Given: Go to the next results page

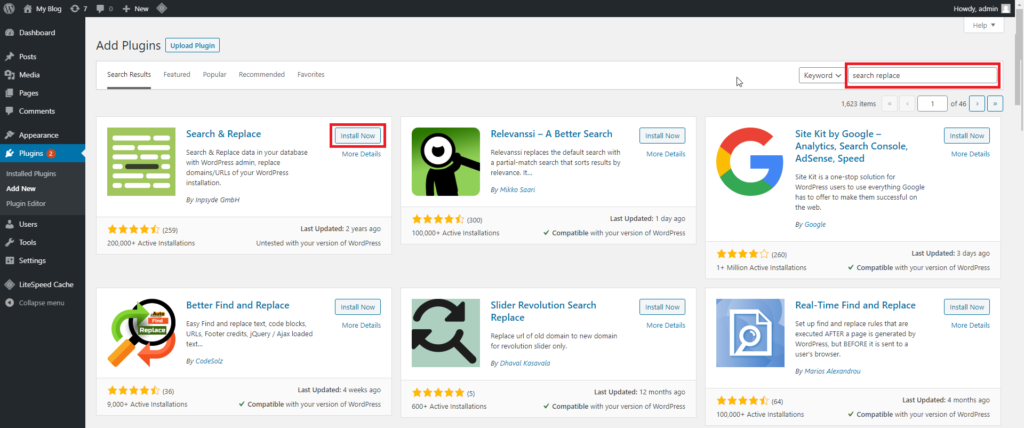Looking at the screenshot, I should point(977,103).
